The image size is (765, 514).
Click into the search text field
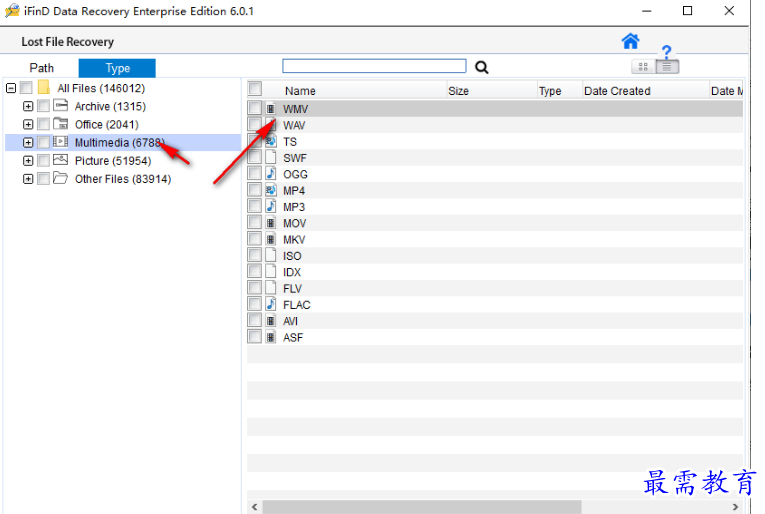click(x=374, y=66)
